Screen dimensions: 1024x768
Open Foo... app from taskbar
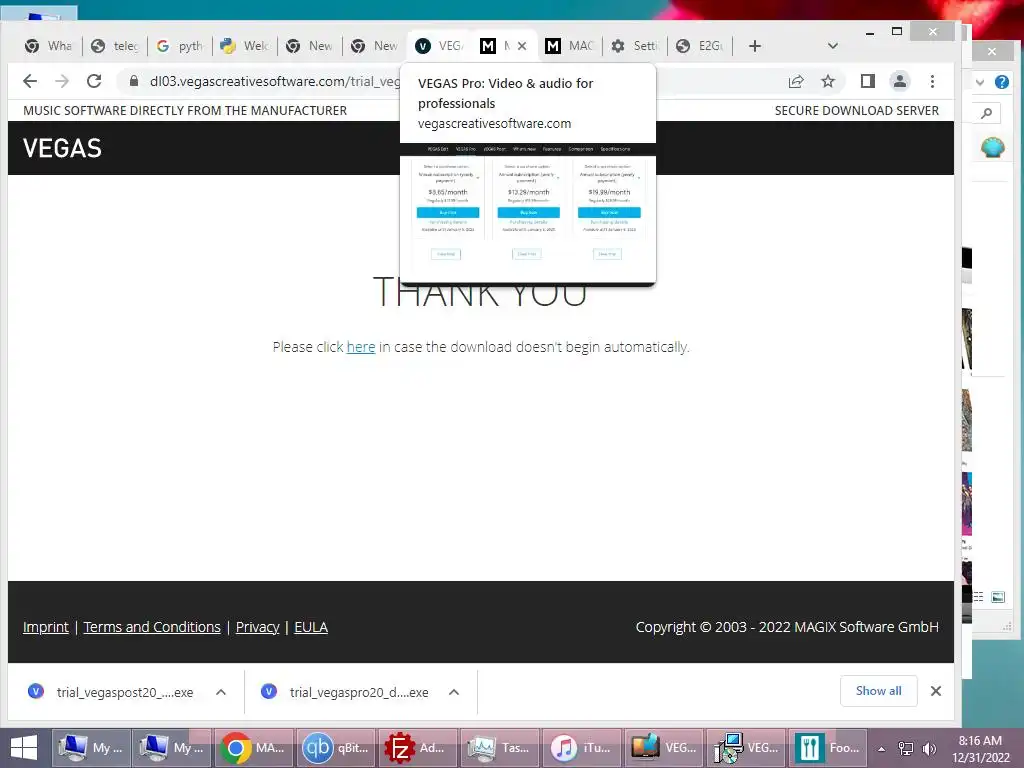pos(827,748)
